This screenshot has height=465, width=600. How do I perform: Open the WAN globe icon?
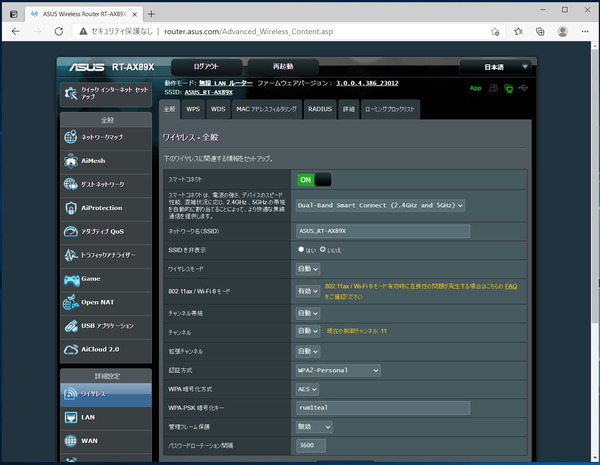point(71,441)
